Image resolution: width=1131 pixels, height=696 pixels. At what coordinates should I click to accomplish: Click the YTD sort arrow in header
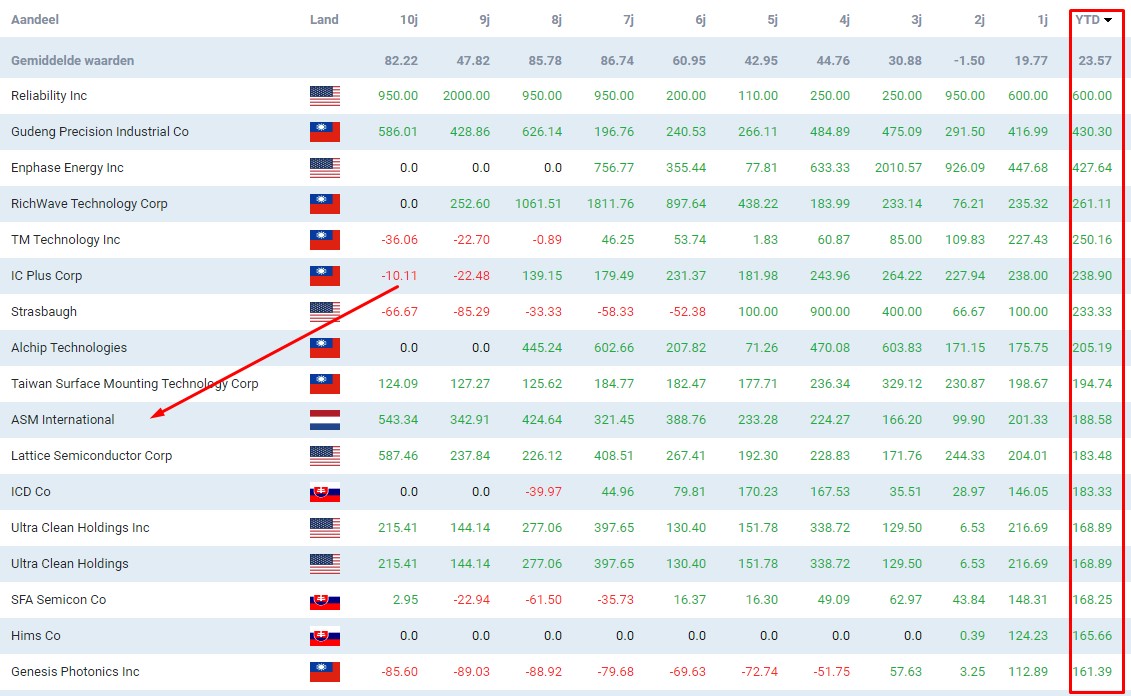point(1108,20)
